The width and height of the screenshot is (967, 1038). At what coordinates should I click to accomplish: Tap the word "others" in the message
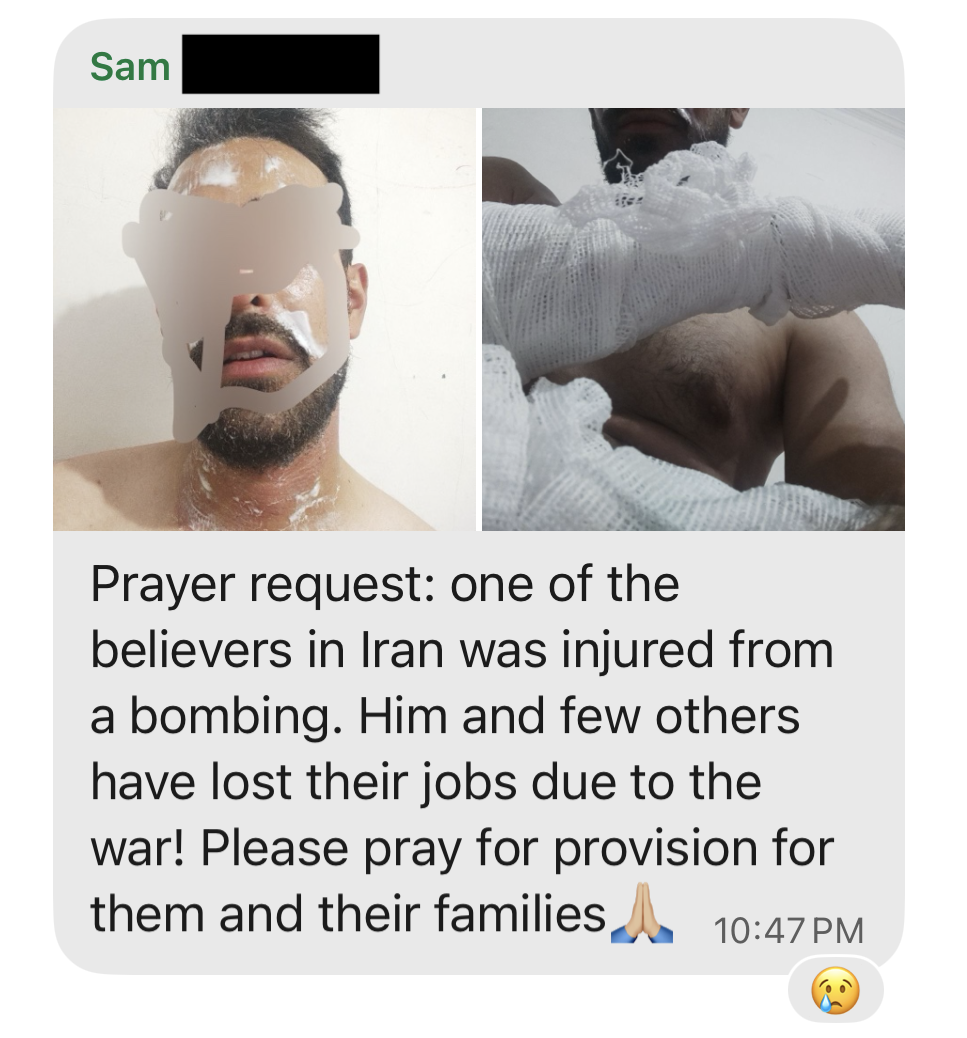point(727,716)
